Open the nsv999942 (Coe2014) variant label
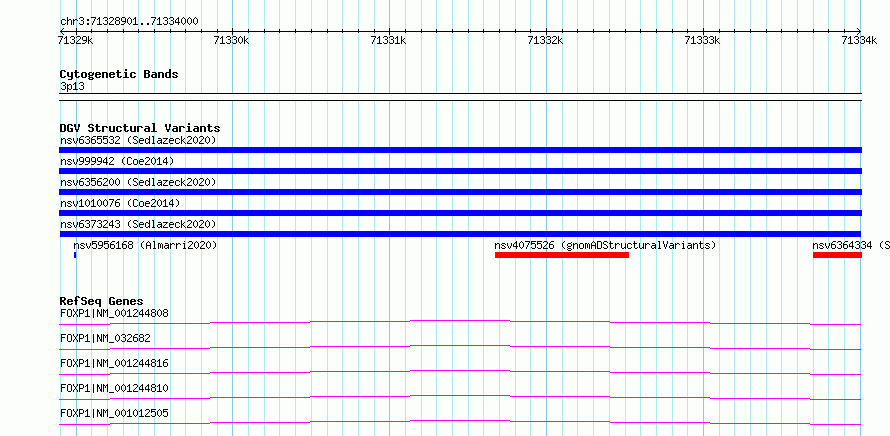The width and height of the screenshot is (890, 436). tap(117, 161)
